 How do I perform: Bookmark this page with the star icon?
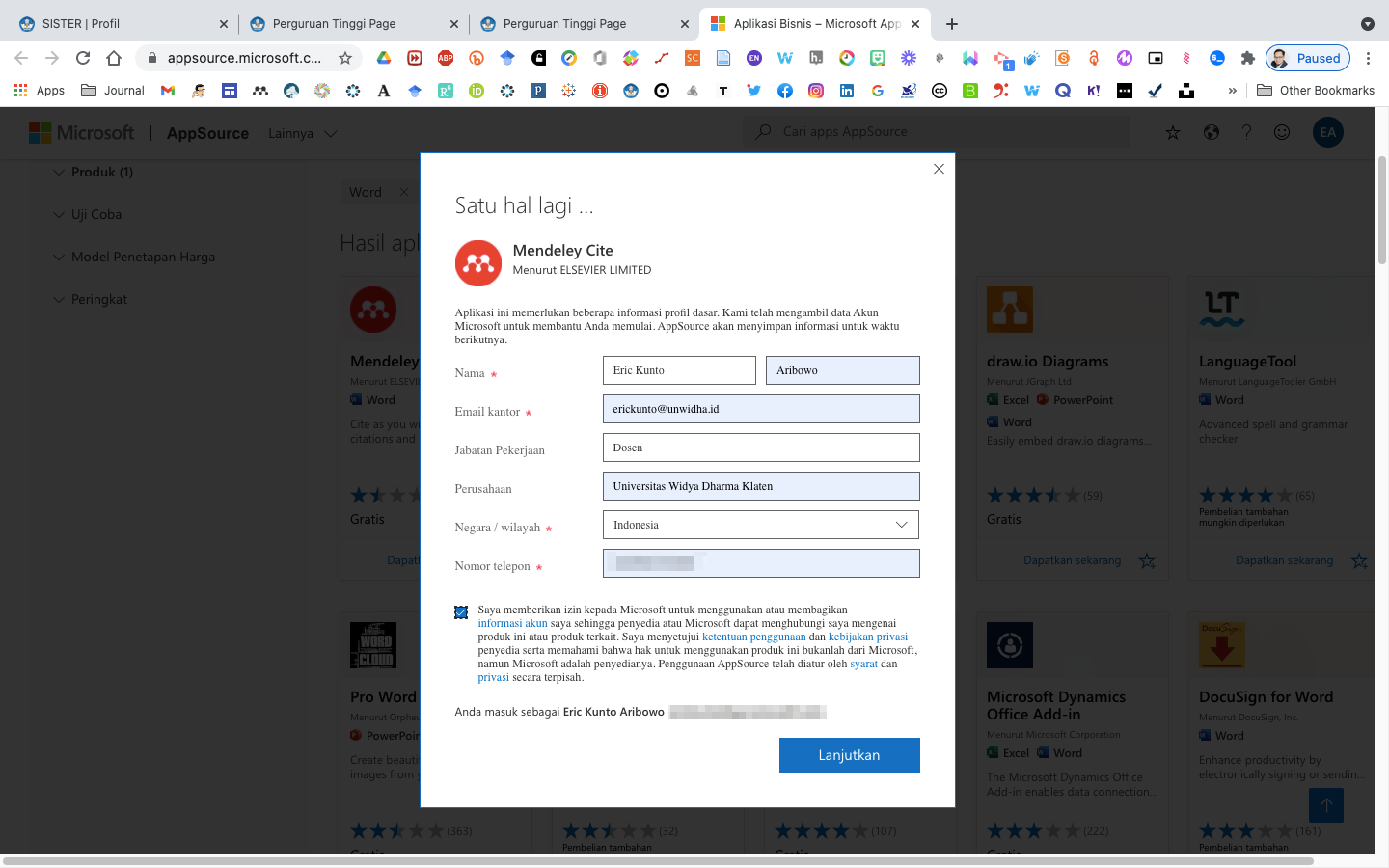(x=344, y=58)
